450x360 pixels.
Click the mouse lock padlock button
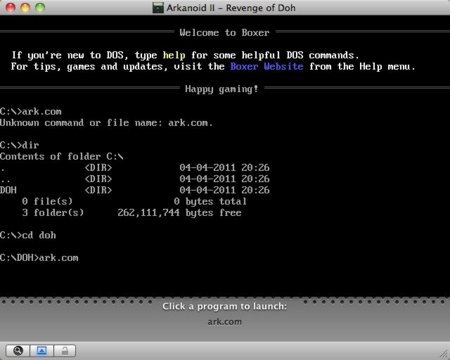point(65,351)
